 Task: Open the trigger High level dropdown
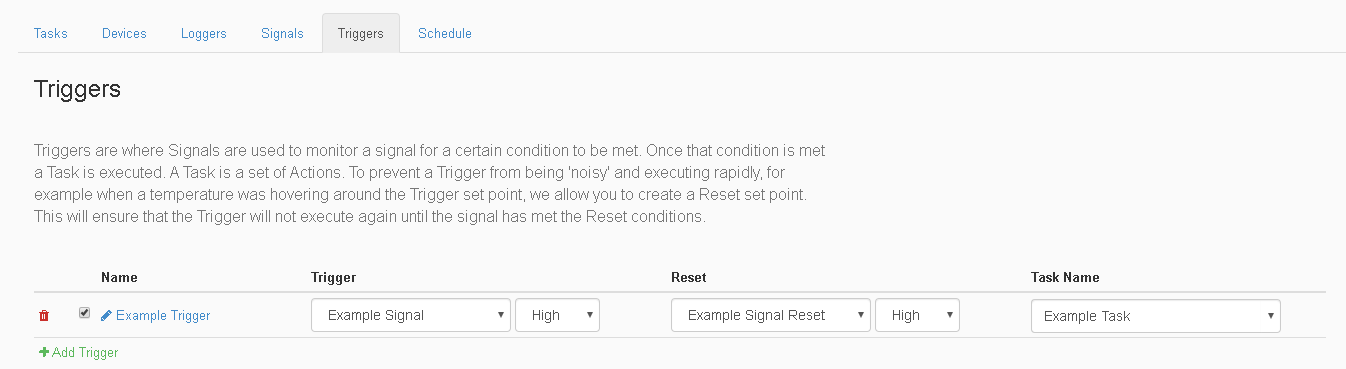pyautogui.click(x=557, y=315)
